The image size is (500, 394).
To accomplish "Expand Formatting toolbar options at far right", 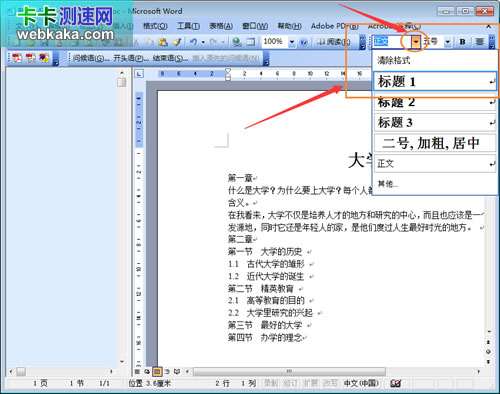I will (x=492, y=42).
